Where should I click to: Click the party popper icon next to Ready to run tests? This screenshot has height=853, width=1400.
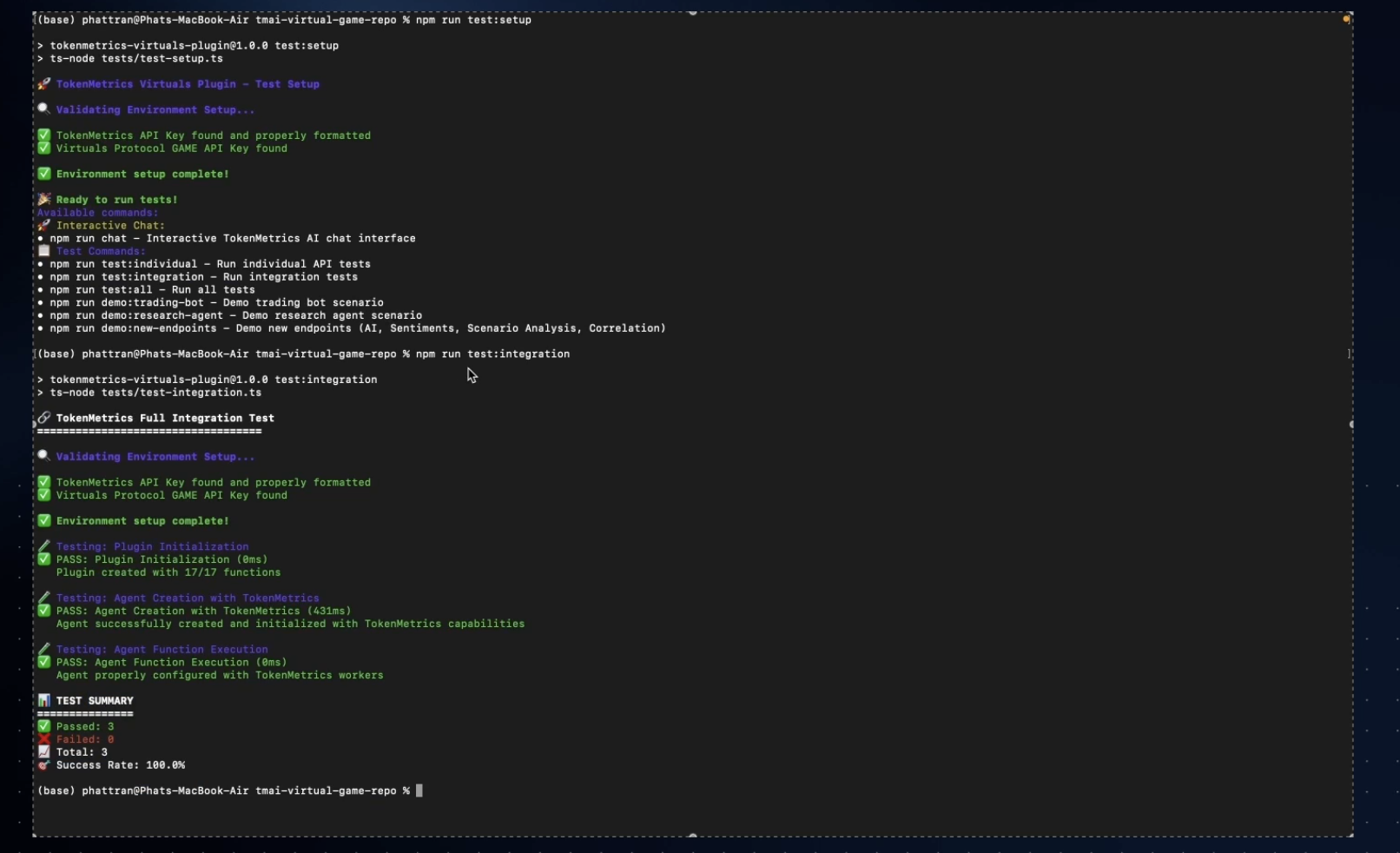(x=44, y=199)
